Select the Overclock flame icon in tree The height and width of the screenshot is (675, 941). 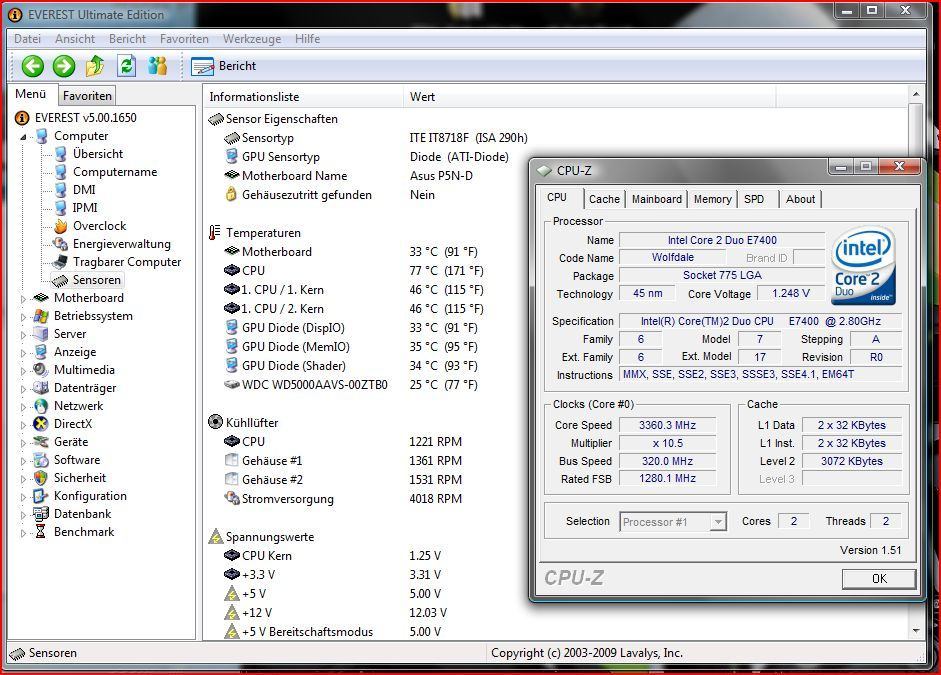pyautogui.click(x=61, y=226)
